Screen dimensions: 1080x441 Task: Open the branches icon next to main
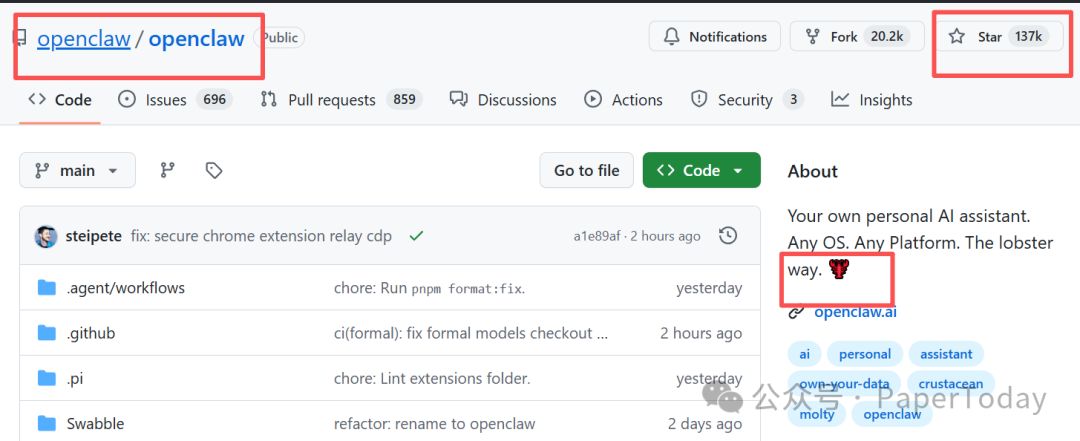click(x=167, y=170)
